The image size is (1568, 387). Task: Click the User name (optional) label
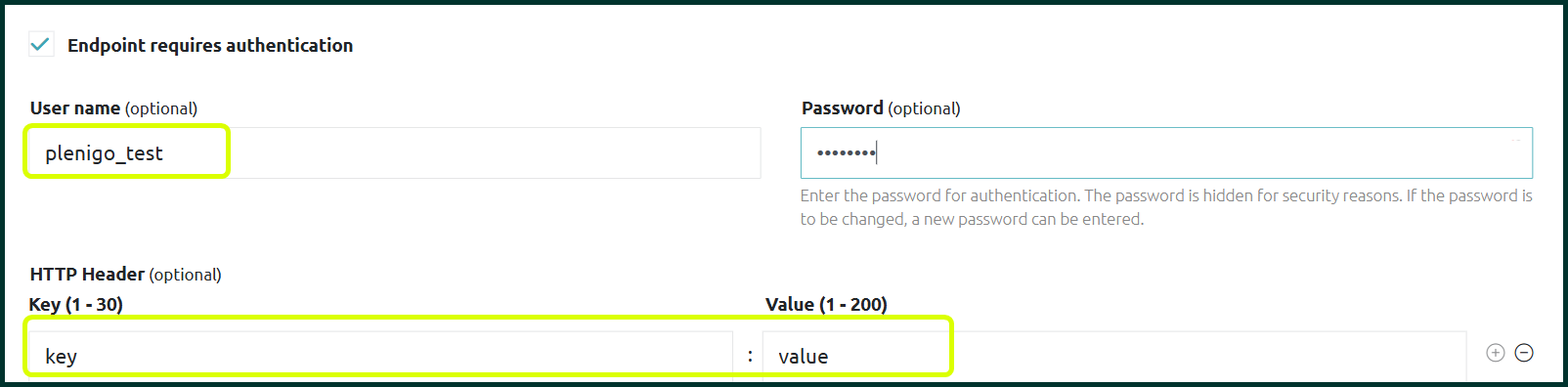(113, 108)
